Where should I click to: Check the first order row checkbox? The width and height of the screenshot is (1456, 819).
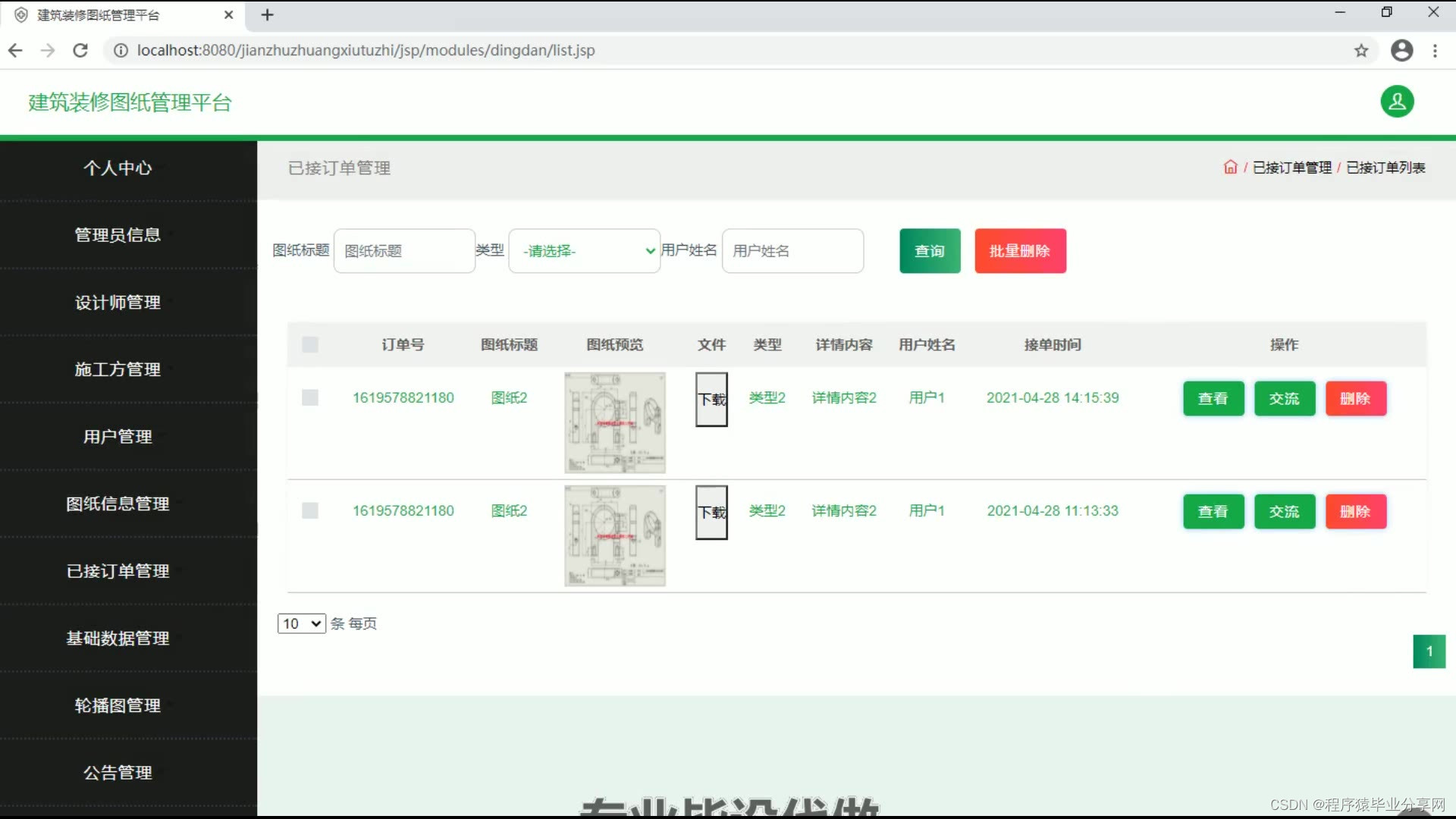click(x=309, y=398)
